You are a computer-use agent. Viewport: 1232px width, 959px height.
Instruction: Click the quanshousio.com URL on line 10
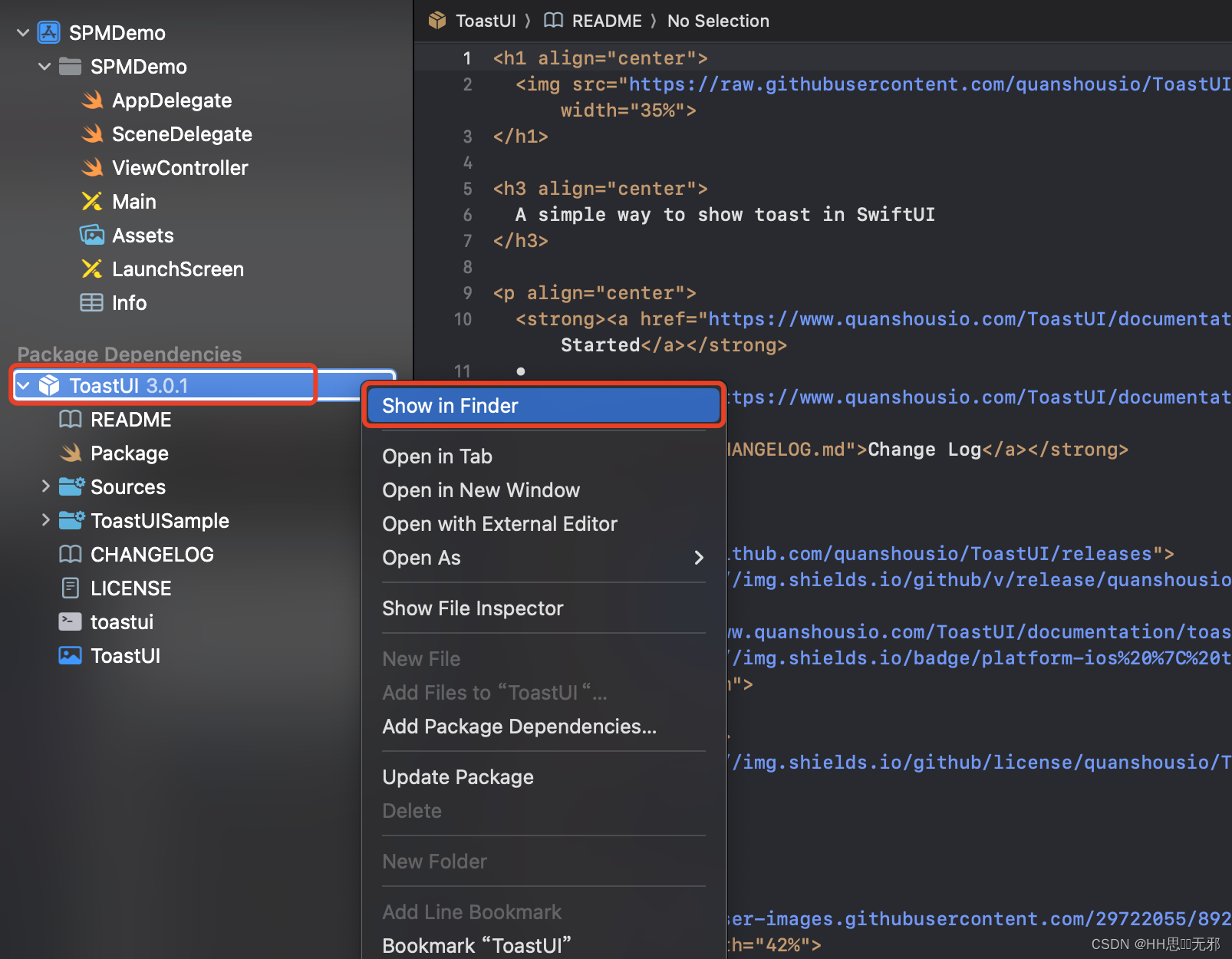click(970, 319)
